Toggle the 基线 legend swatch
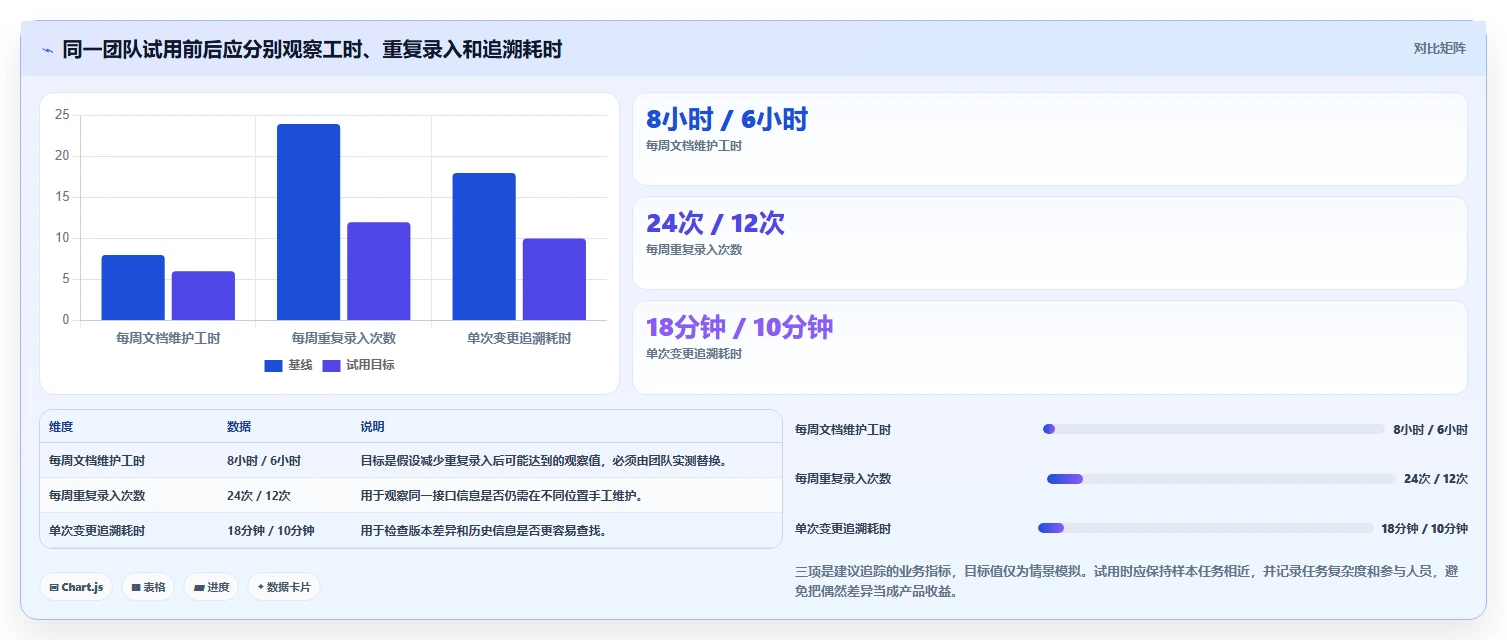 click(273, 366)
